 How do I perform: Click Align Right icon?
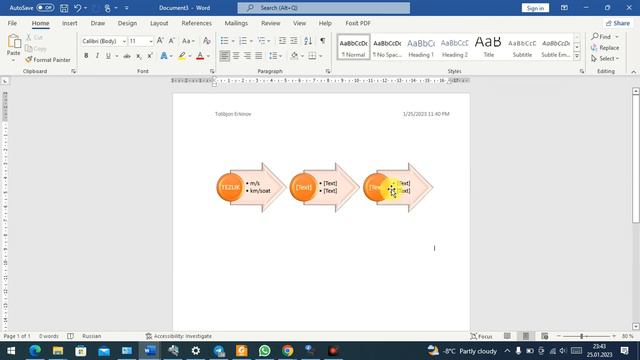pos(247,56)
